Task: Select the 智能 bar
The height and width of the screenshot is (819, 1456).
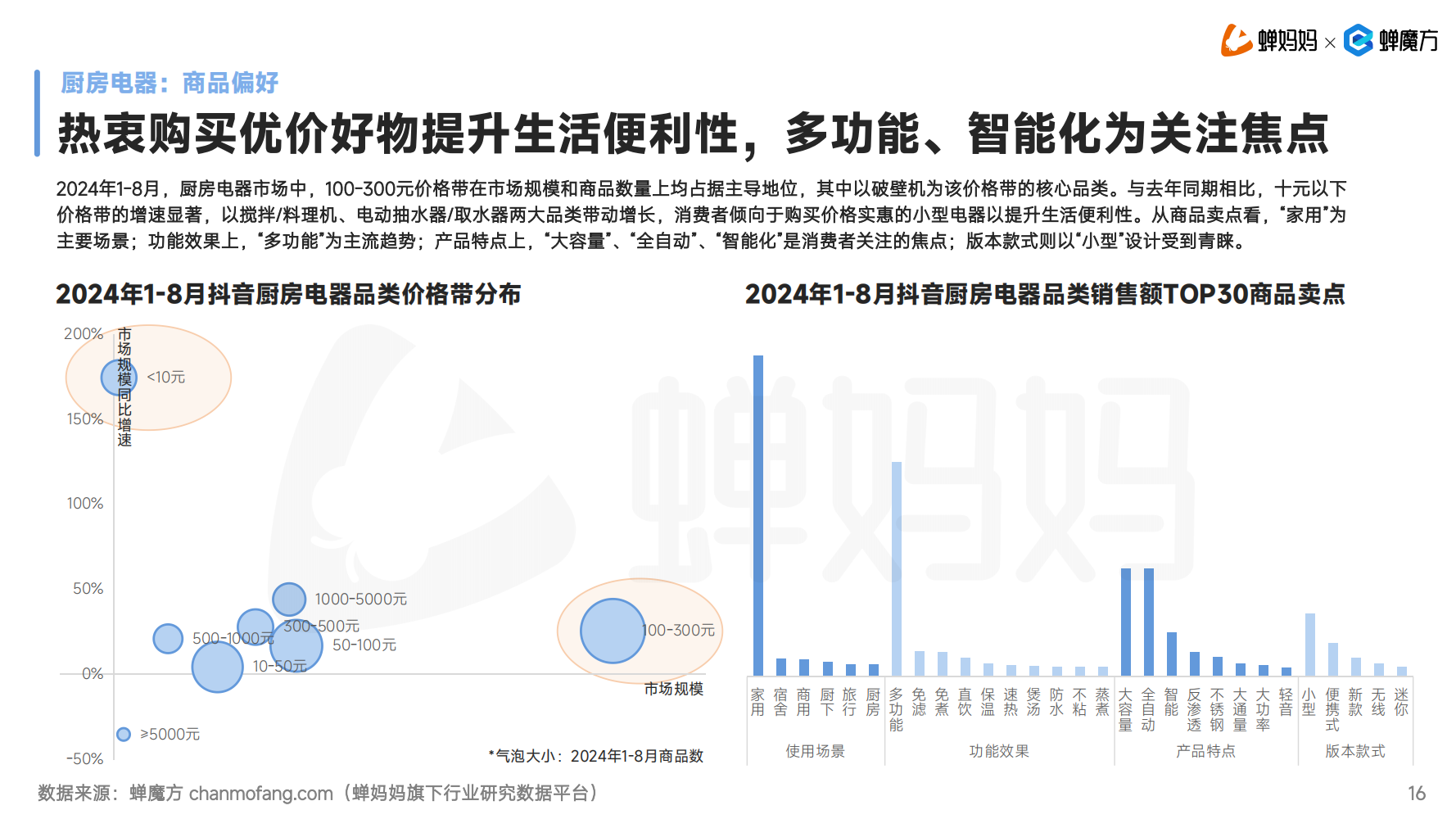Action: (x=1172, y=654)
